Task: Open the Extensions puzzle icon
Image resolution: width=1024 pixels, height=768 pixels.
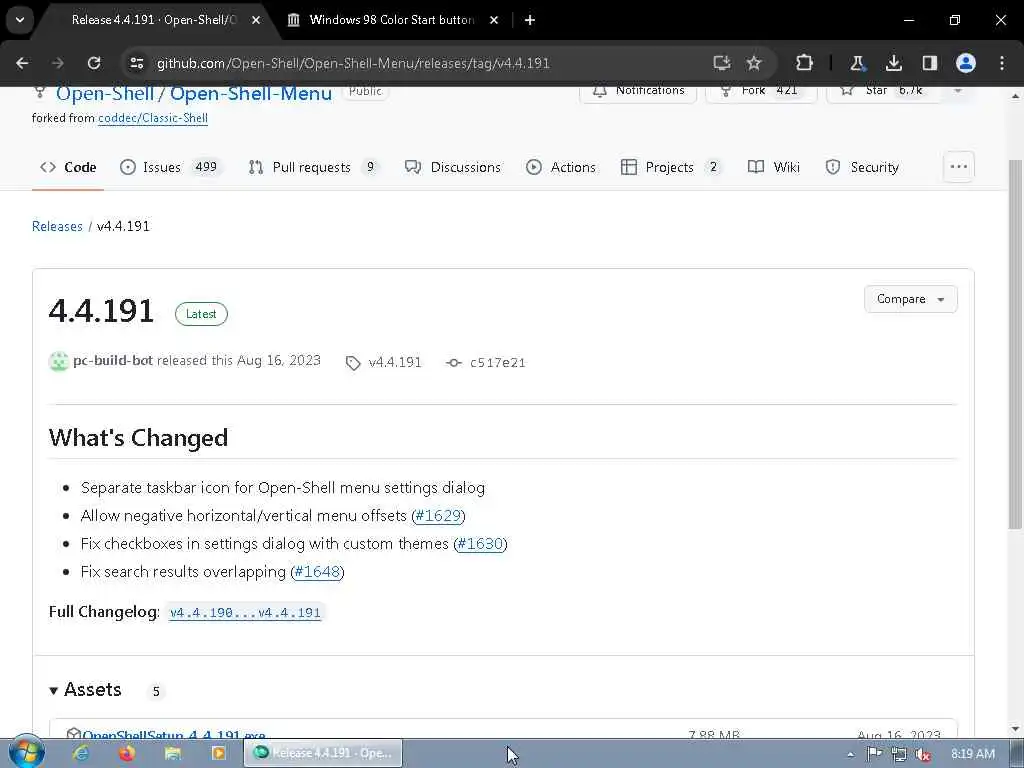Action: point(805,63)
